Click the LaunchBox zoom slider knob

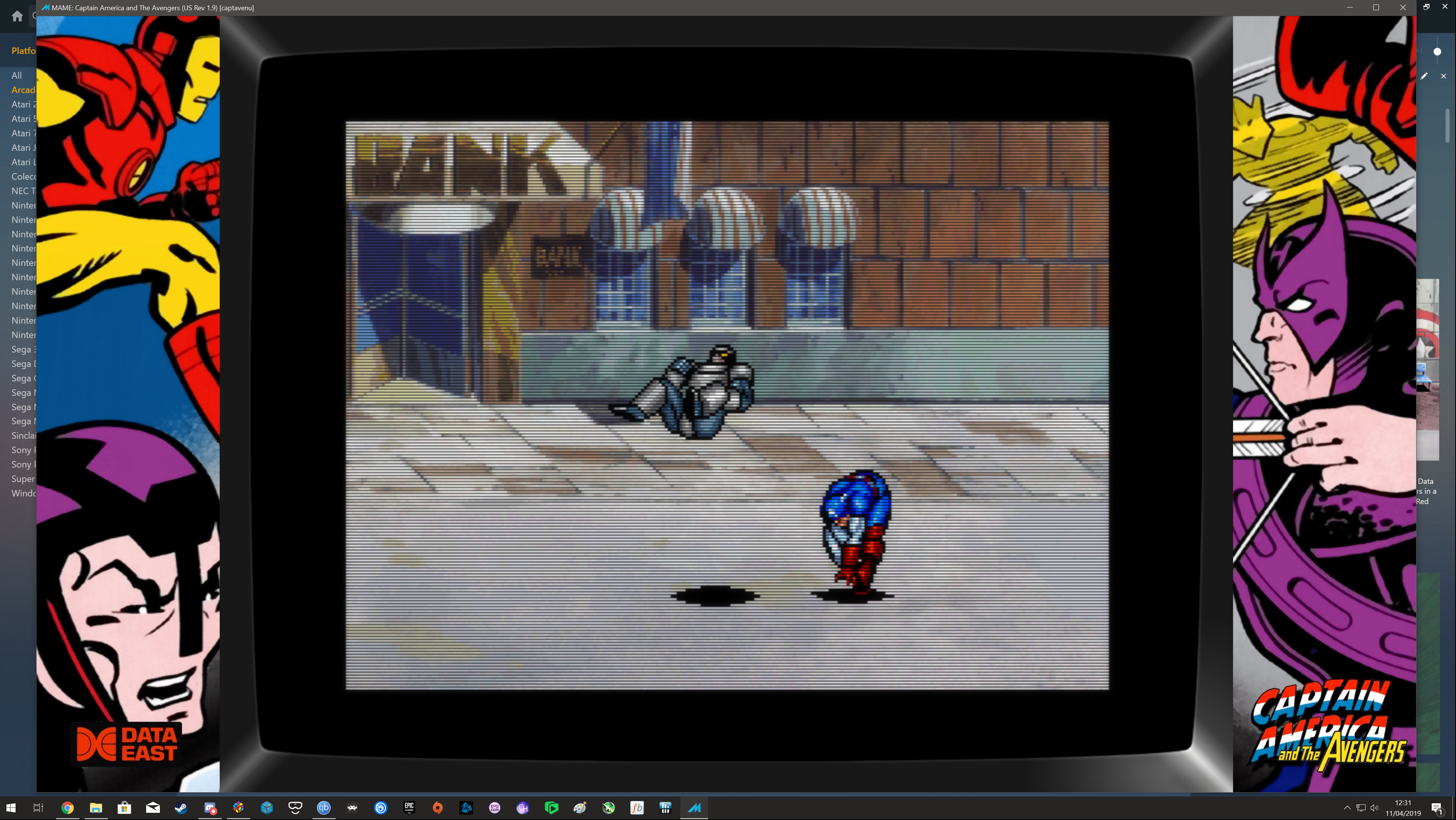coord(1437,51)
